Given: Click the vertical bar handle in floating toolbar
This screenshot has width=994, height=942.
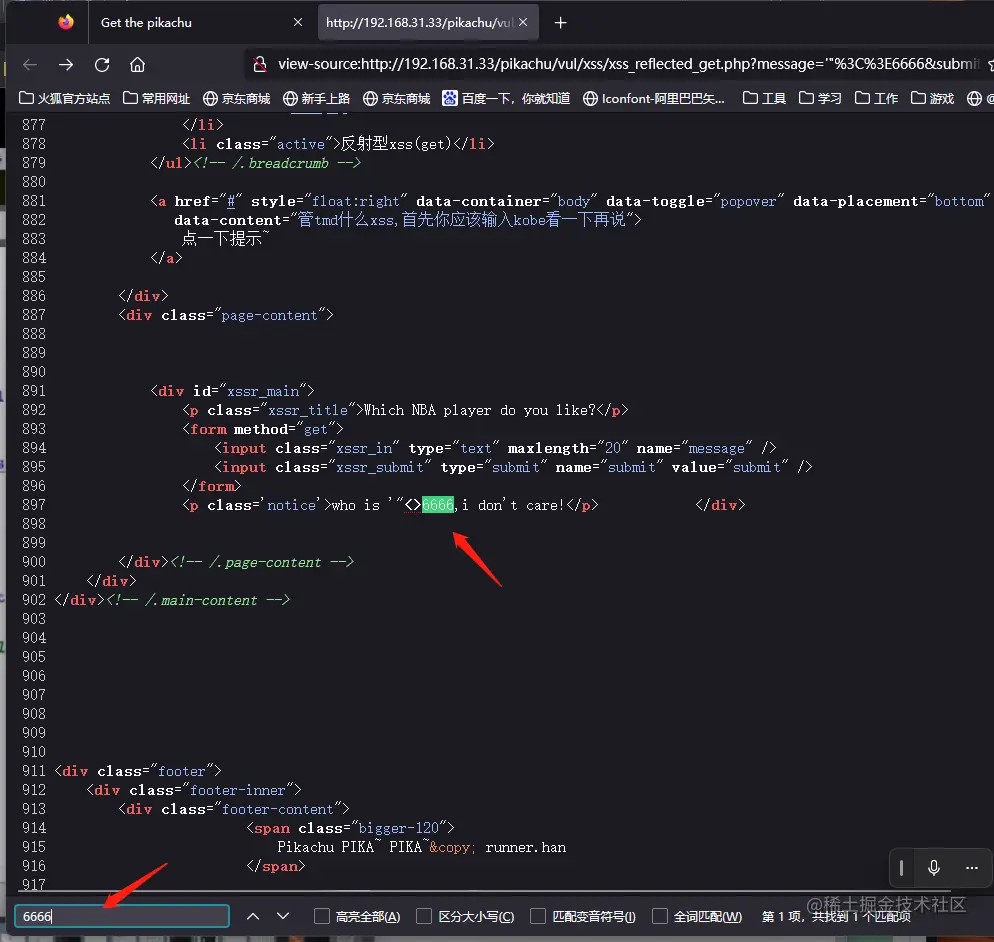Looking at the screenshot, I should pyautogui.click(x=901, y=868).
